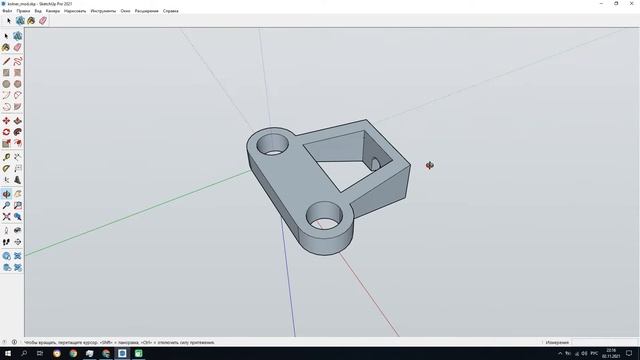The image size is (640, 360).
Task: Open the Вид menu
Action: [38, 11]
